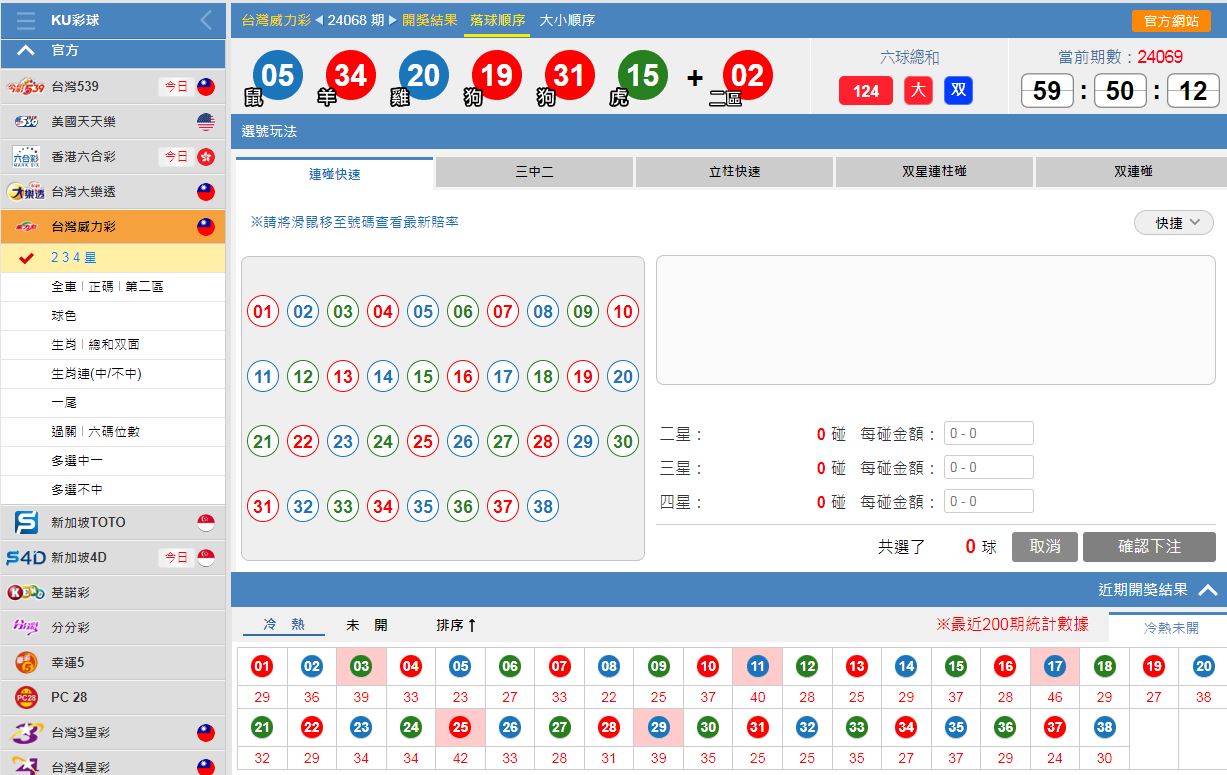Select number 38 in the selection grid
1227x775 pixels.
[543, 507]
